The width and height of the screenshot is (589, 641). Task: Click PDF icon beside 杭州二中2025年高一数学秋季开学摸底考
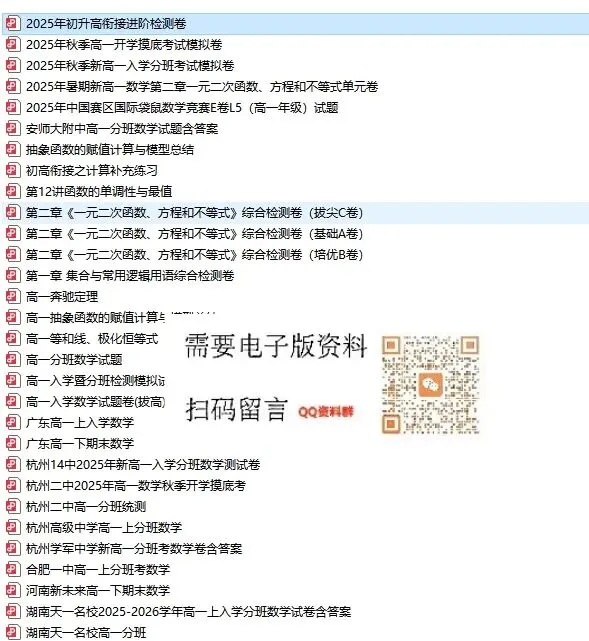[13, 485]
